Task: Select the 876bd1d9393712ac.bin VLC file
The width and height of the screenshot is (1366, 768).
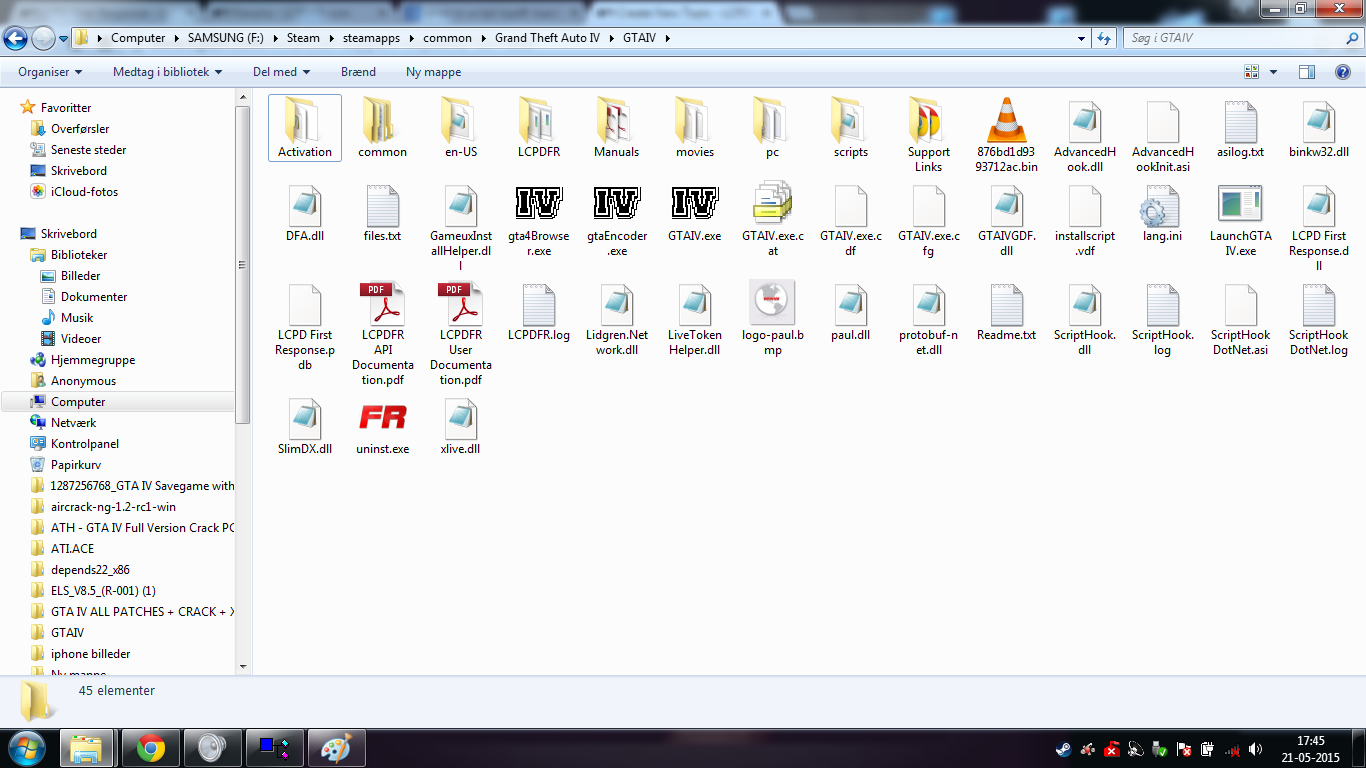Action: [x=1007, y=135]
